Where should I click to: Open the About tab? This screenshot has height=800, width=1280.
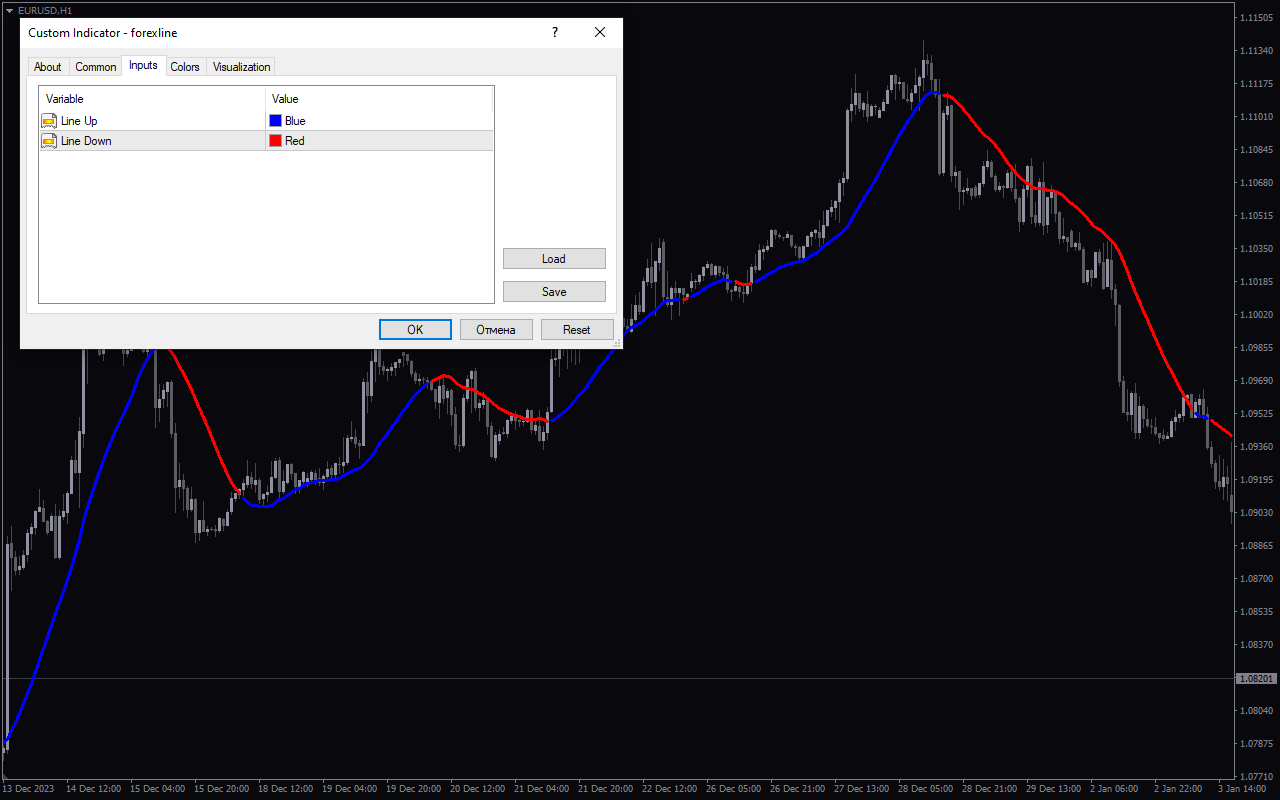coord(48,67)
